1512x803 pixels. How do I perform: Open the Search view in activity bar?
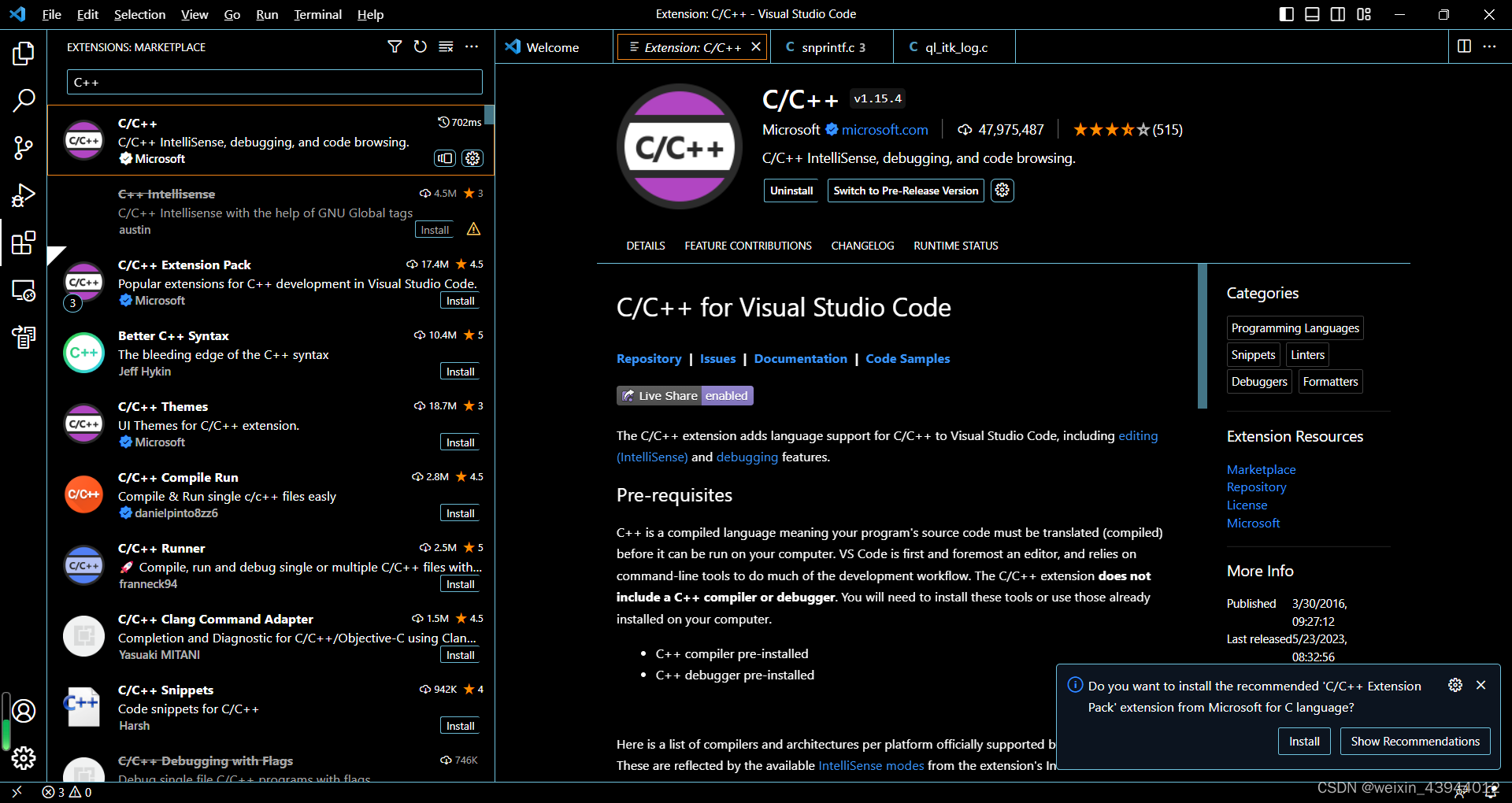tap(24, 101)
